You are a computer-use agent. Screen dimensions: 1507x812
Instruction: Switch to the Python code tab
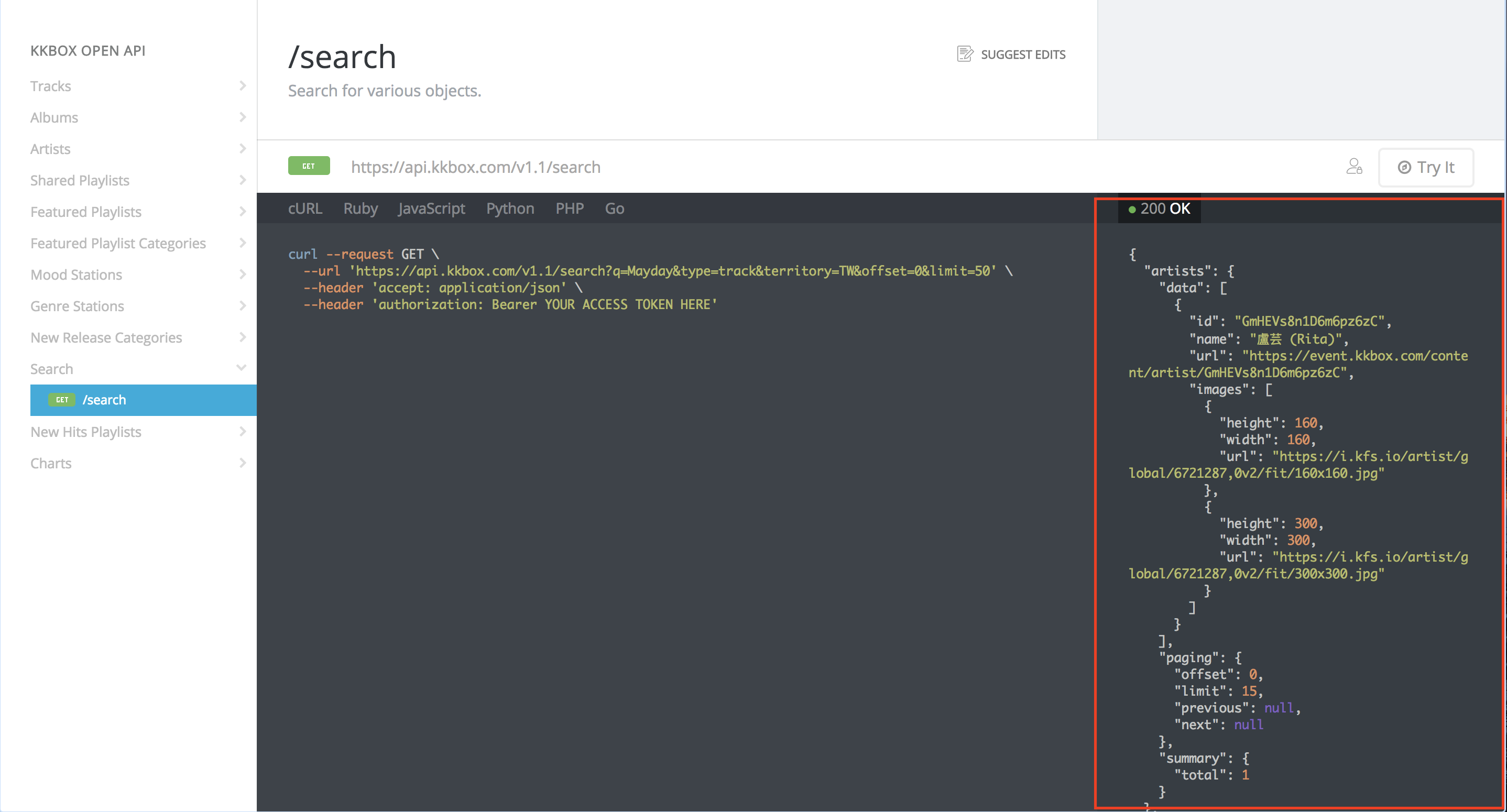pyautogui.click(x=509, y=209)
